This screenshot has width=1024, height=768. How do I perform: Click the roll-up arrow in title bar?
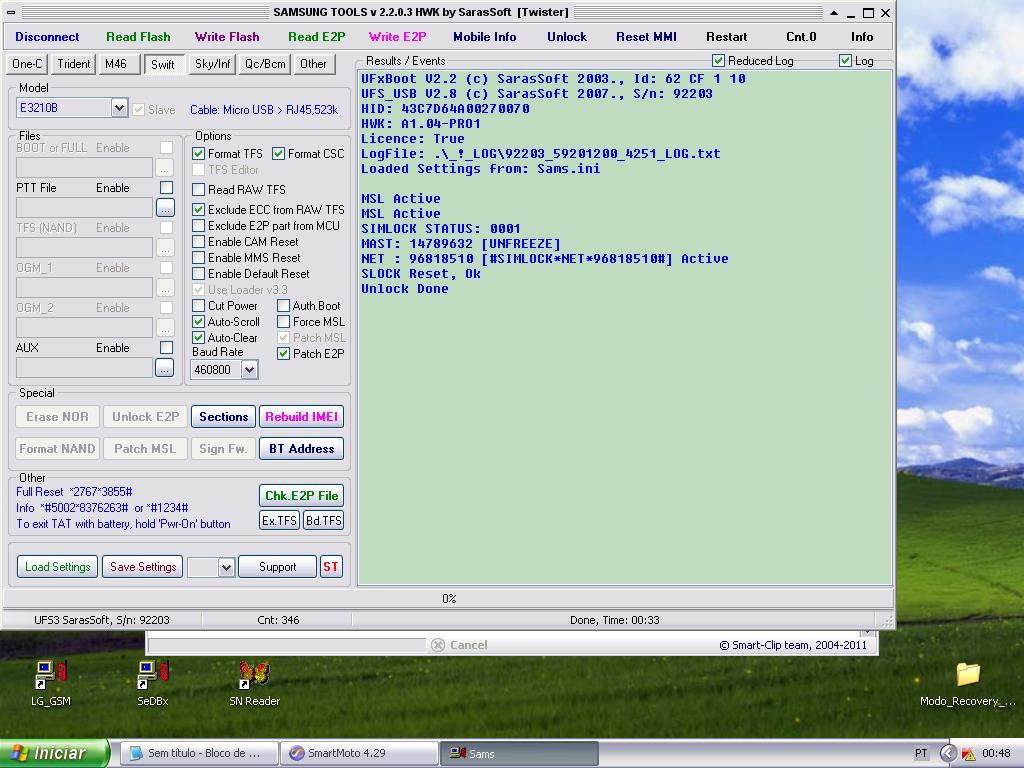[x=834, y=12]
